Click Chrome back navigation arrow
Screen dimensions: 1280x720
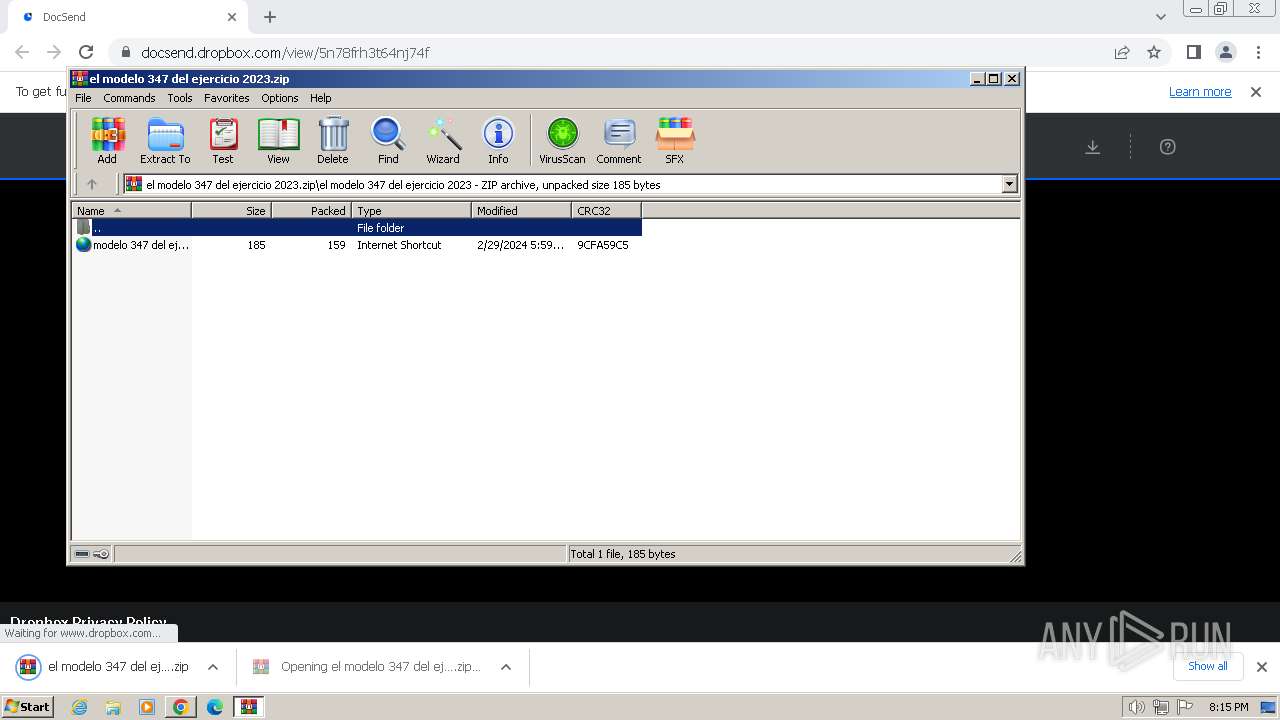[22, 52]
